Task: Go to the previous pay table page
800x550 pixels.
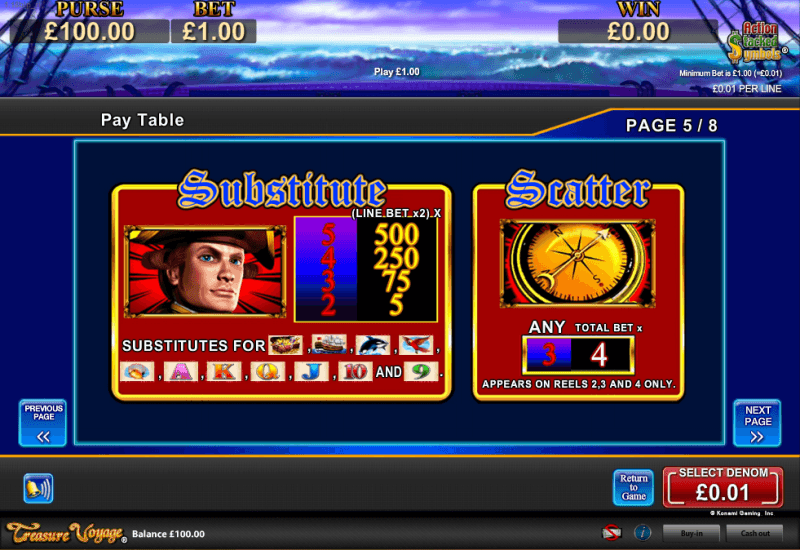Action: click(43, 423)
